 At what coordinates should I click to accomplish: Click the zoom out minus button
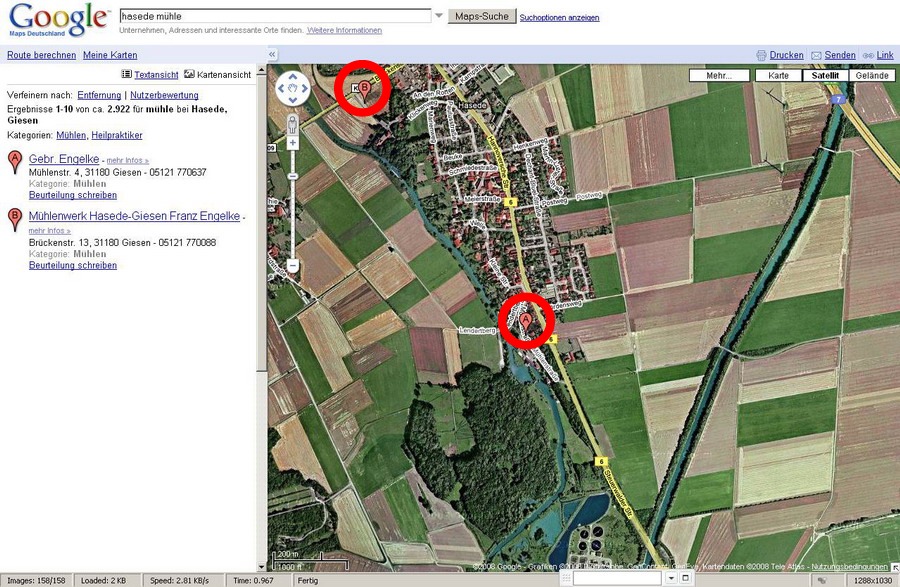tap(292, 265)
